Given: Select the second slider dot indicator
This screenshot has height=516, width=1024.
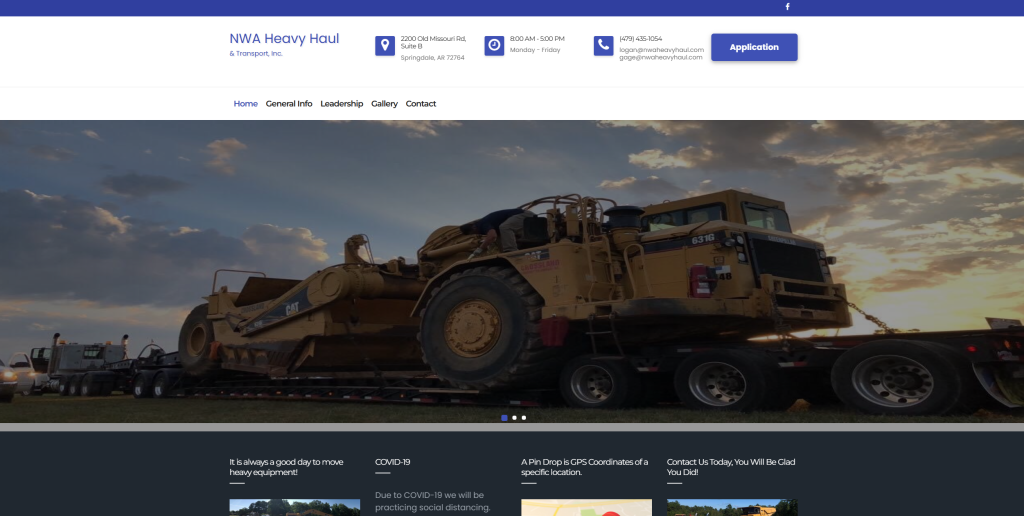Looking at the screenshot, I should (x=514, y=417).
